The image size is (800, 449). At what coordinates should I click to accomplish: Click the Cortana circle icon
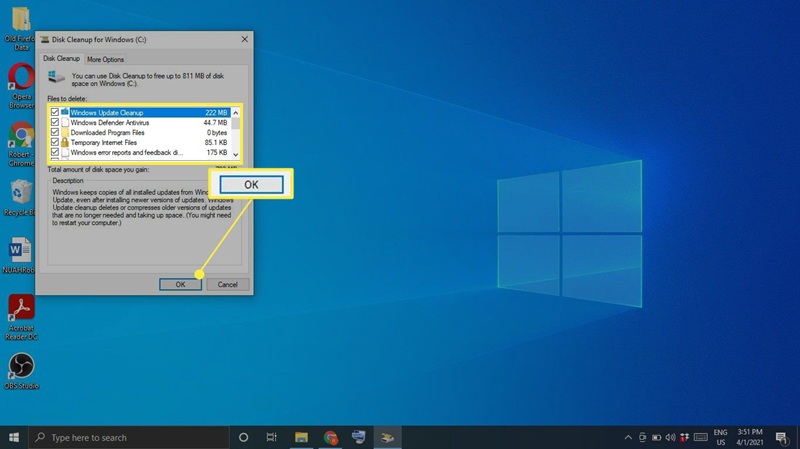pyautogui.click(x=243, y=437)
